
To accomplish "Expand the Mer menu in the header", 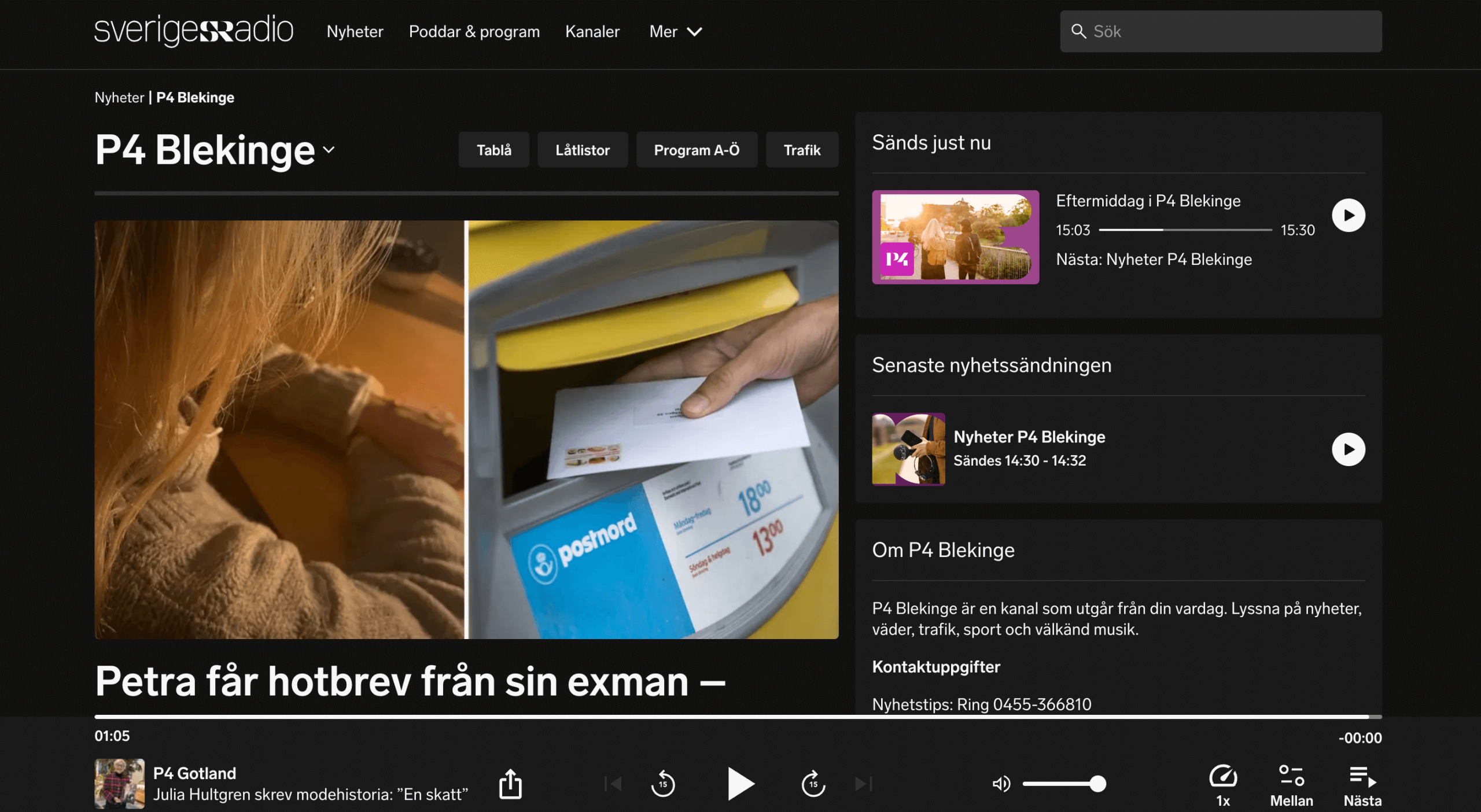I will click(675, 31).
